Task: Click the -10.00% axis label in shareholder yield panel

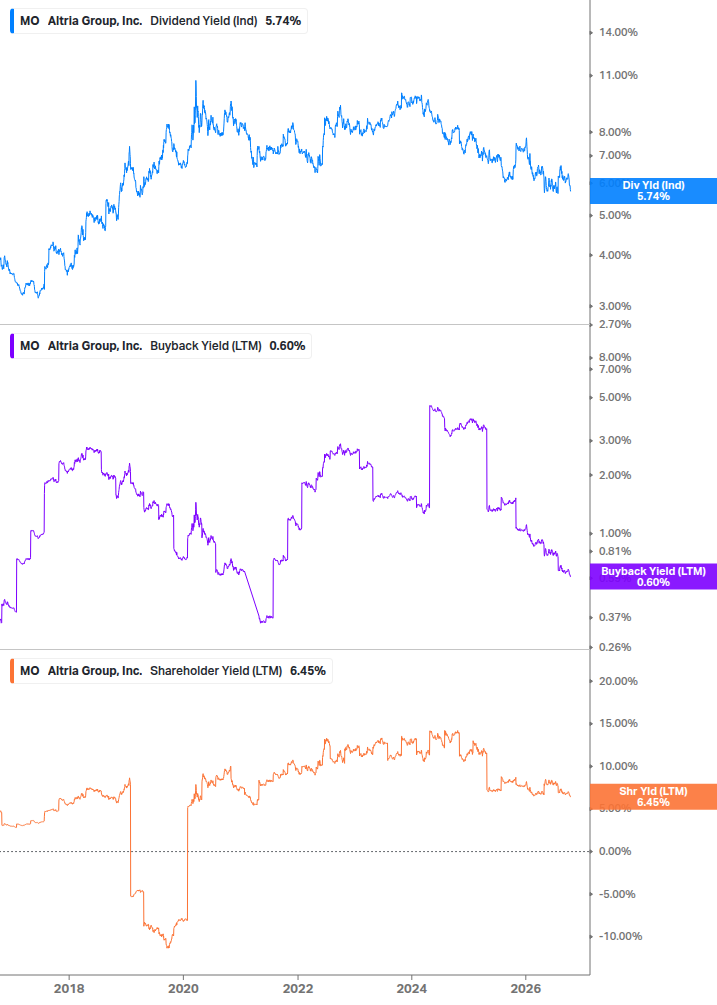Action: (x=620, y=936)
